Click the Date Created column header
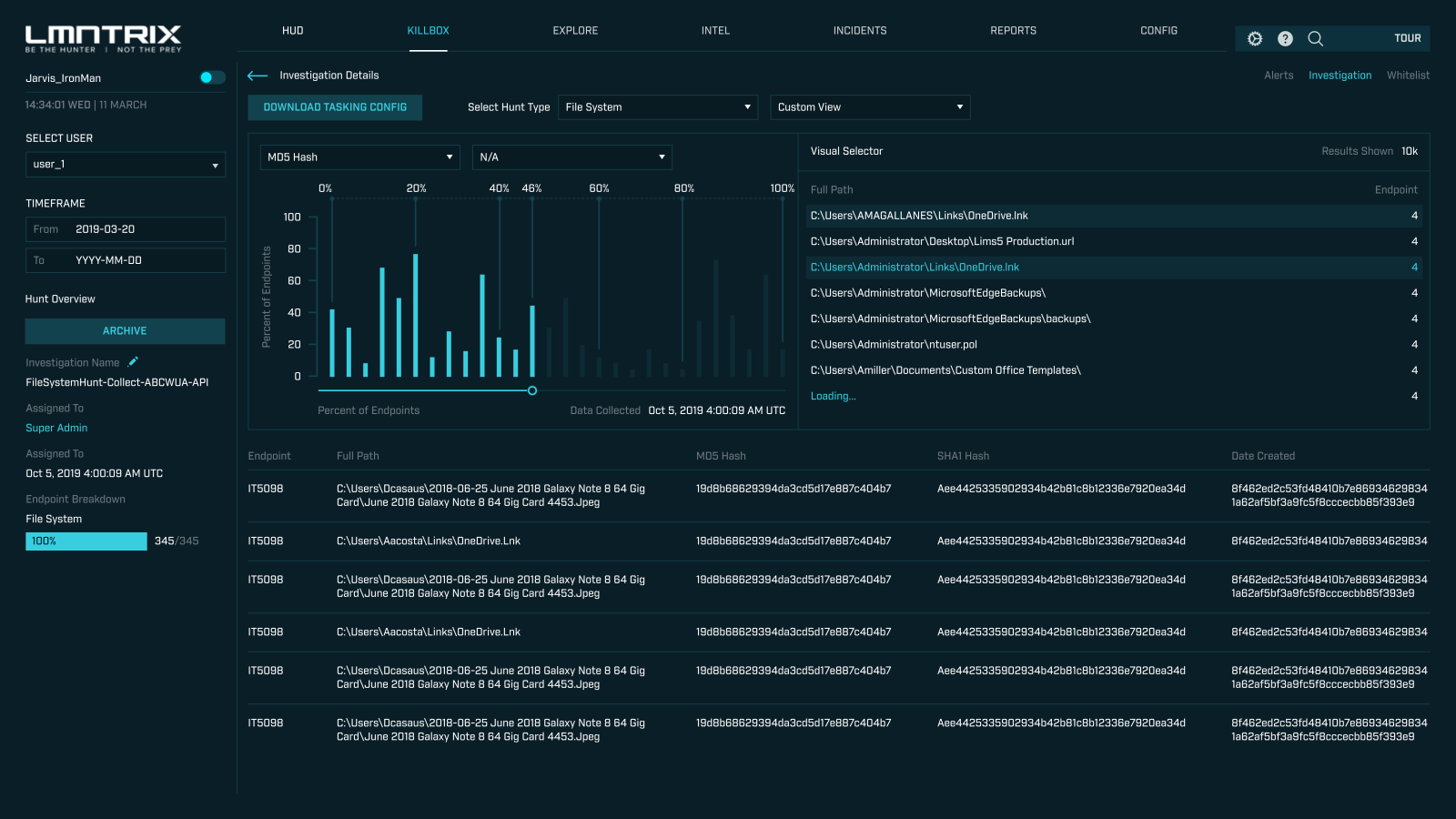Viewport: 1456px width, 819px height. (1263, 456)
